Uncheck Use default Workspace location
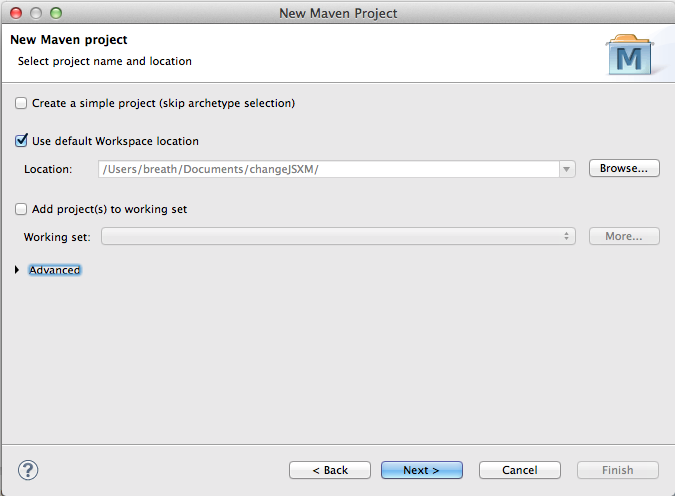The height and width of the screenshot is (496, 675). click(22, 141)
